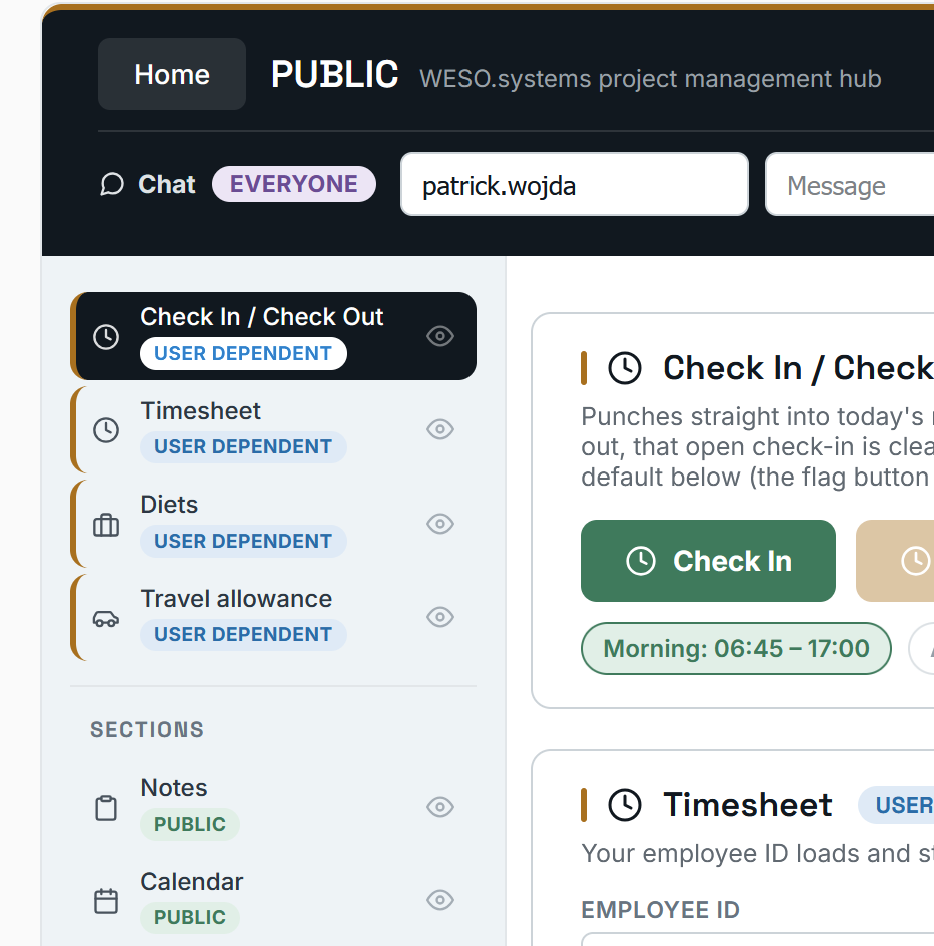Click the Diets suitcase icon
The image size is (934, 946).
[x=106, y=525]
